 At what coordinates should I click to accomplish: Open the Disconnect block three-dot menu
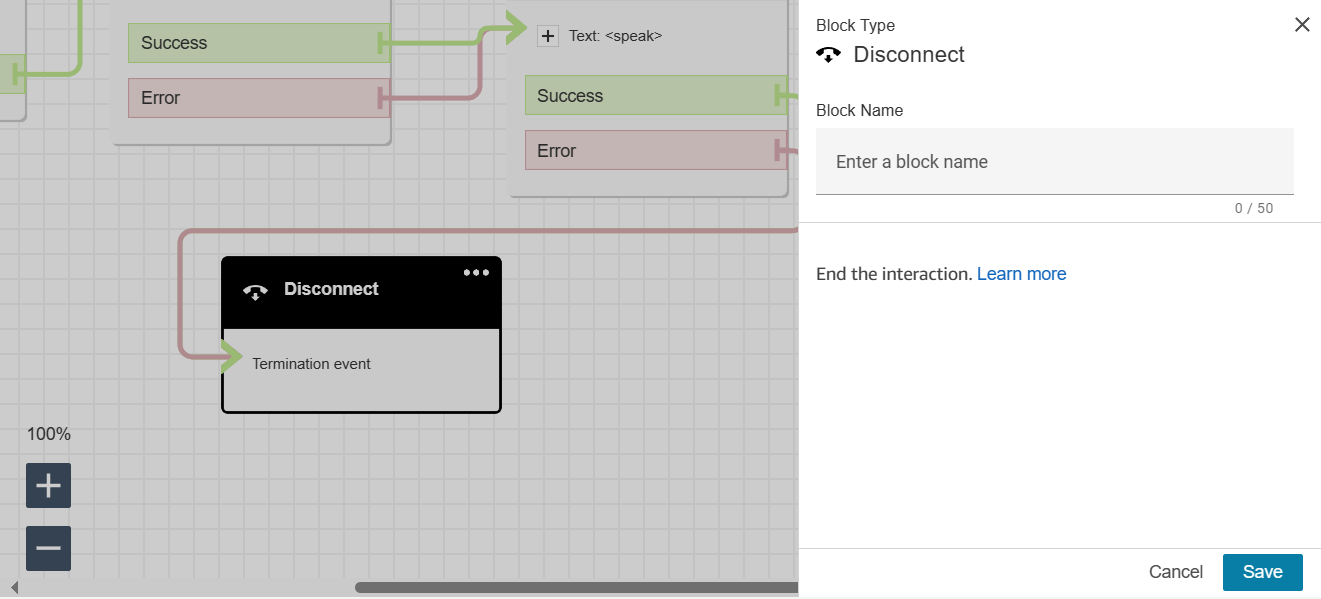pyautogui.click(x=476, y=273)
